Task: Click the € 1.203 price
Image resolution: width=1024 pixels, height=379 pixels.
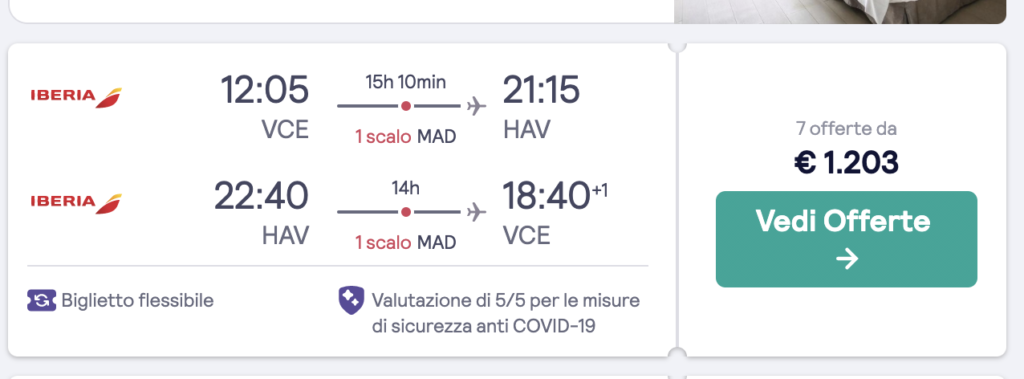Action: 846,163
